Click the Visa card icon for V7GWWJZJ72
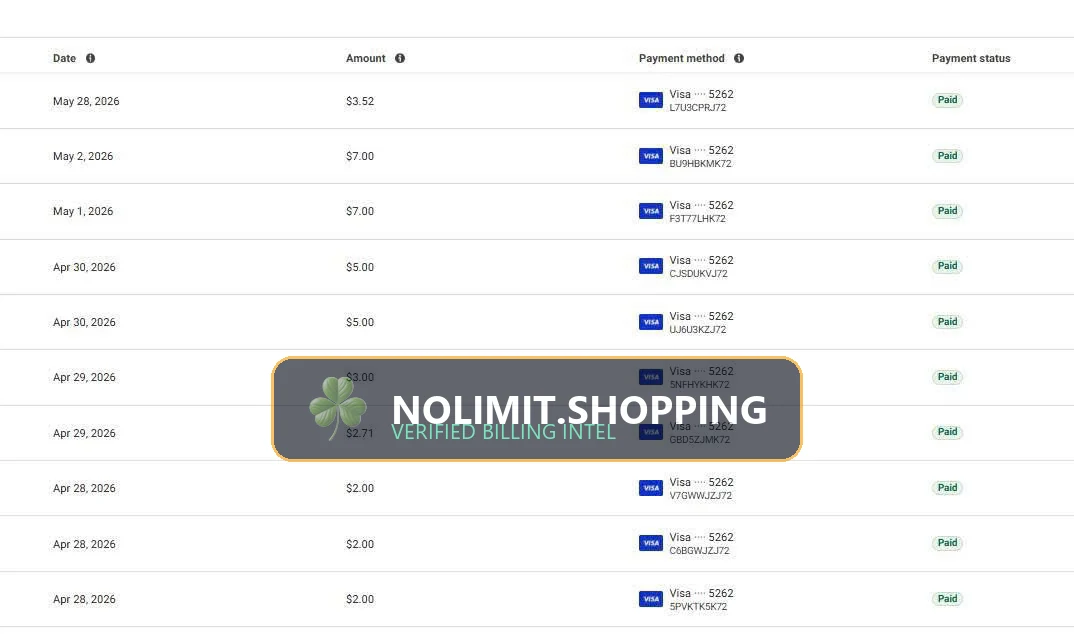Image resolution: width=1074 pixels, height=640 pixels. click(x=651, y=488)
